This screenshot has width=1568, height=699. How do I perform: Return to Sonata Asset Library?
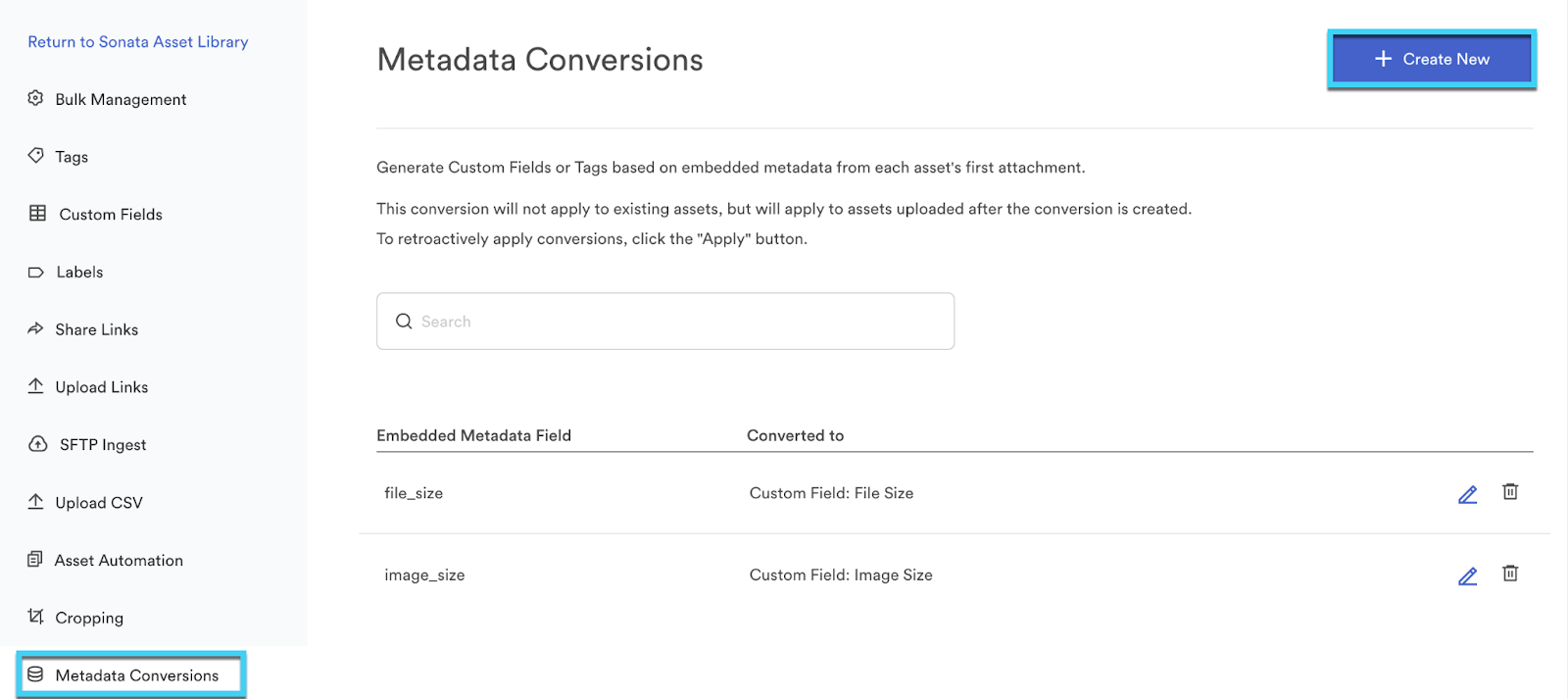[137, 42]
